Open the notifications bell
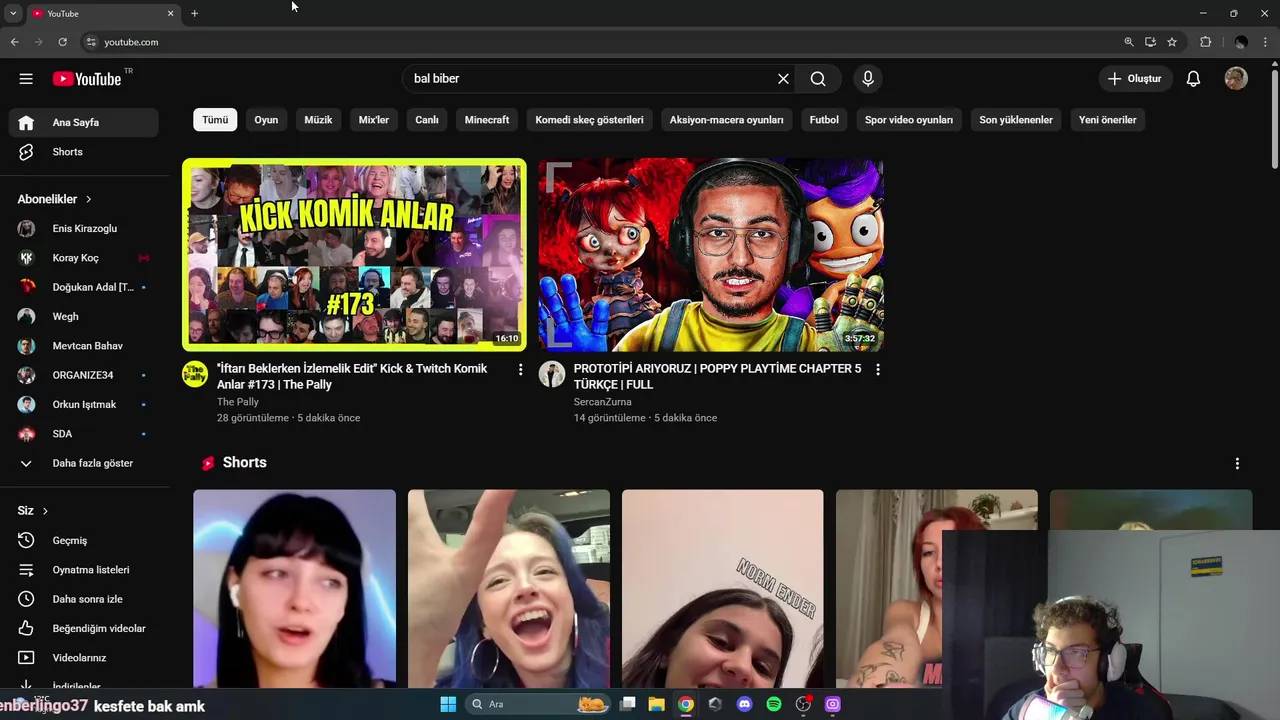The height and width of the screenshot is (720, 1280). point(1193,79)
